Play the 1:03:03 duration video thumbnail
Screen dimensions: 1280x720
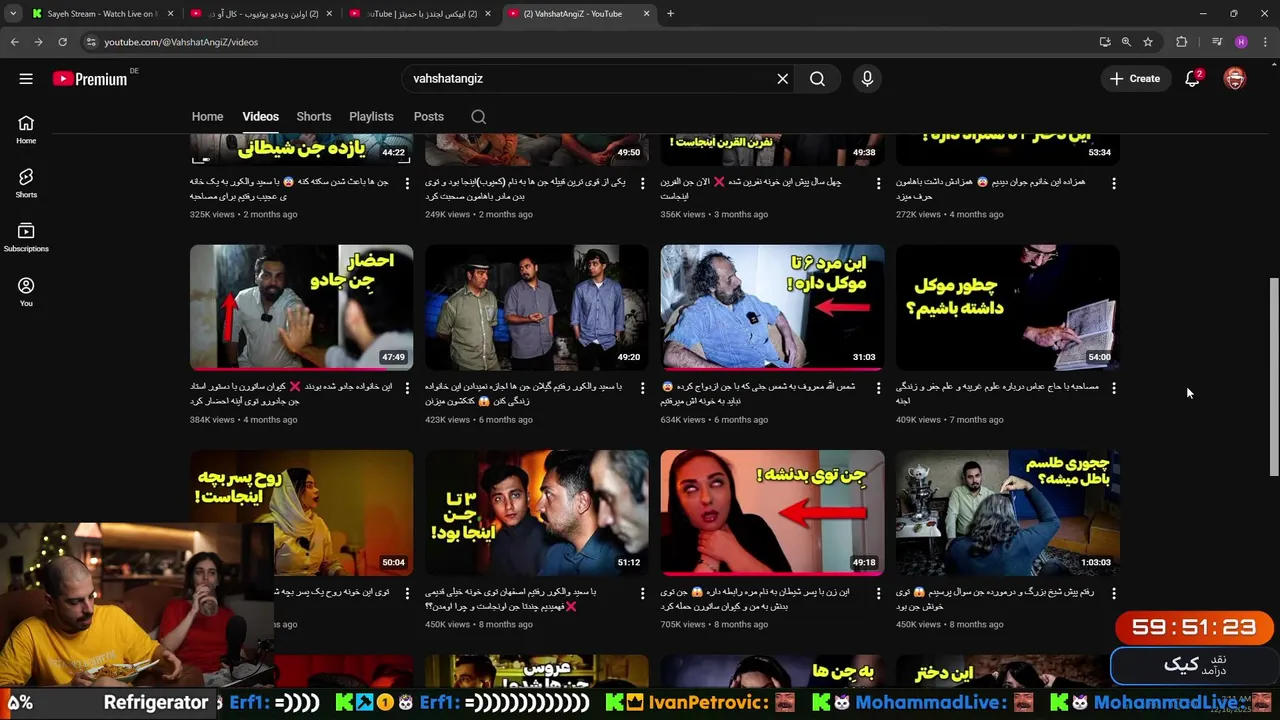(1007, 512)
